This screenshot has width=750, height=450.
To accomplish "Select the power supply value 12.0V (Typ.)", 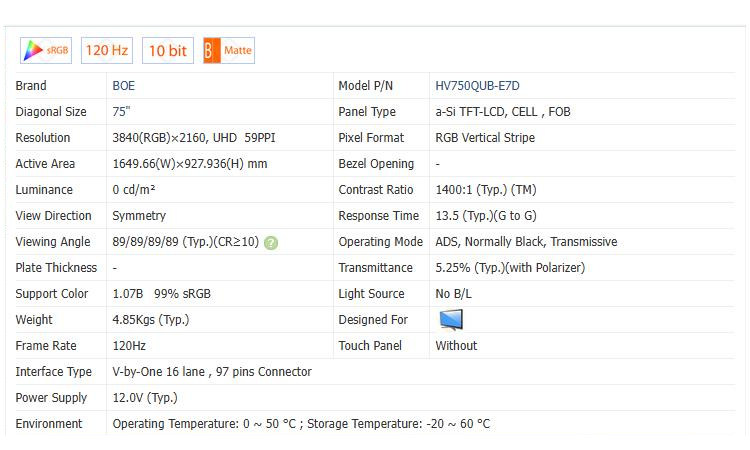I will coord(145,397).
